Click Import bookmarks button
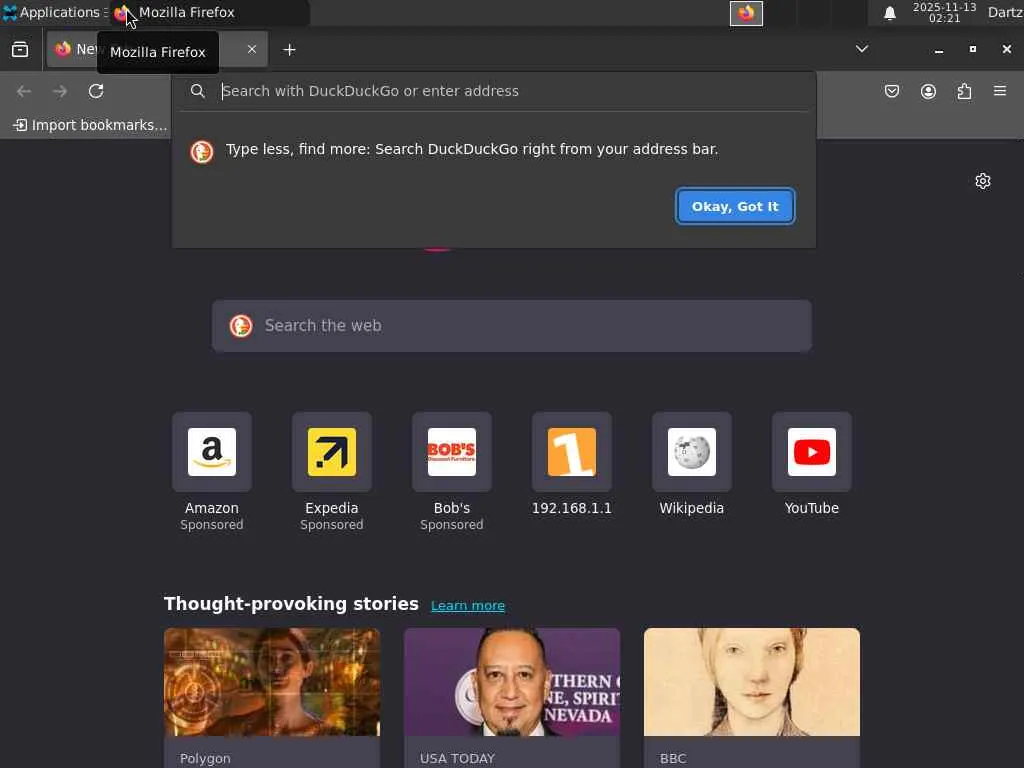 90,125
